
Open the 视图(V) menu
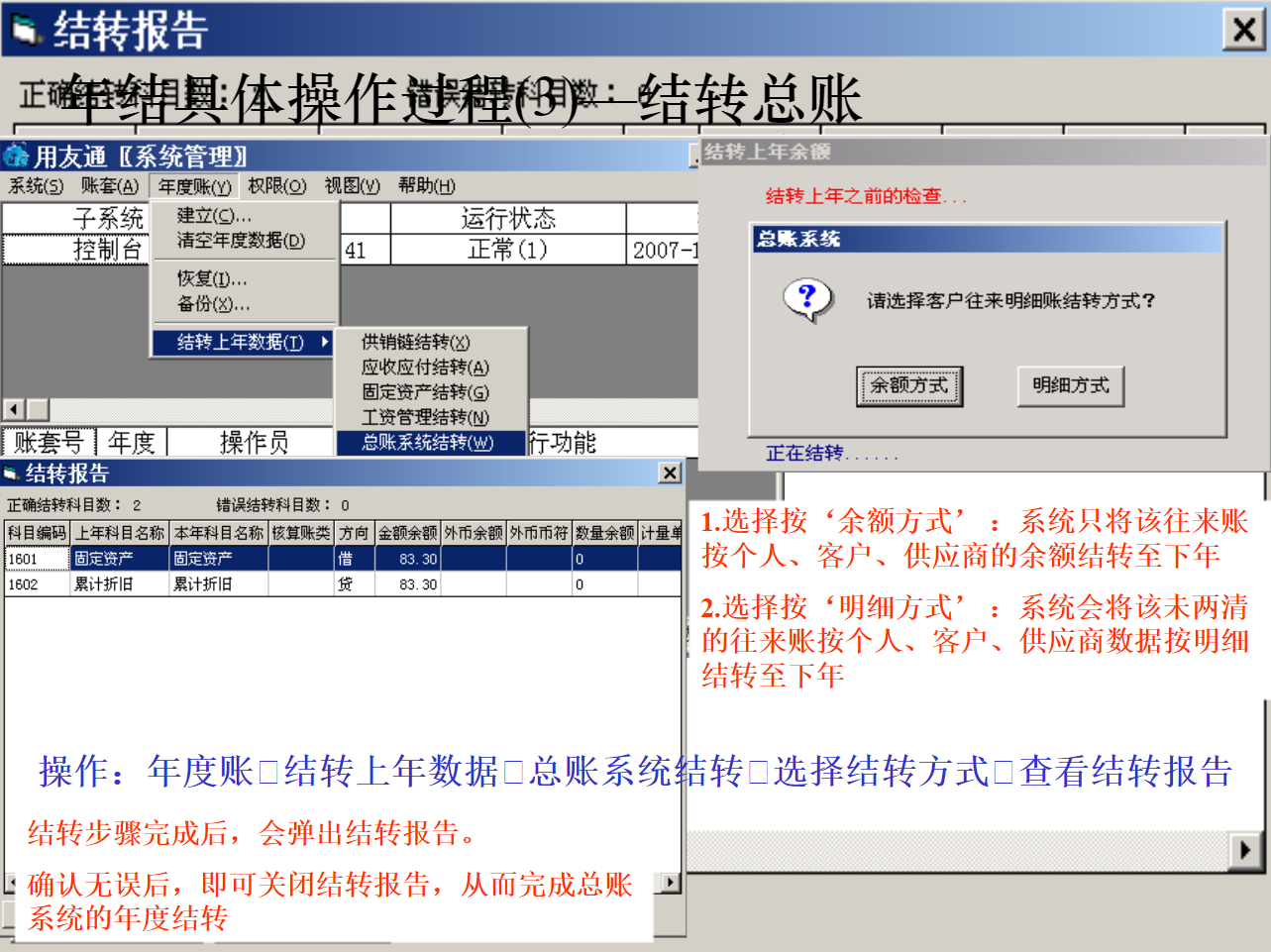pyautogui.click(x=352, y=186)
